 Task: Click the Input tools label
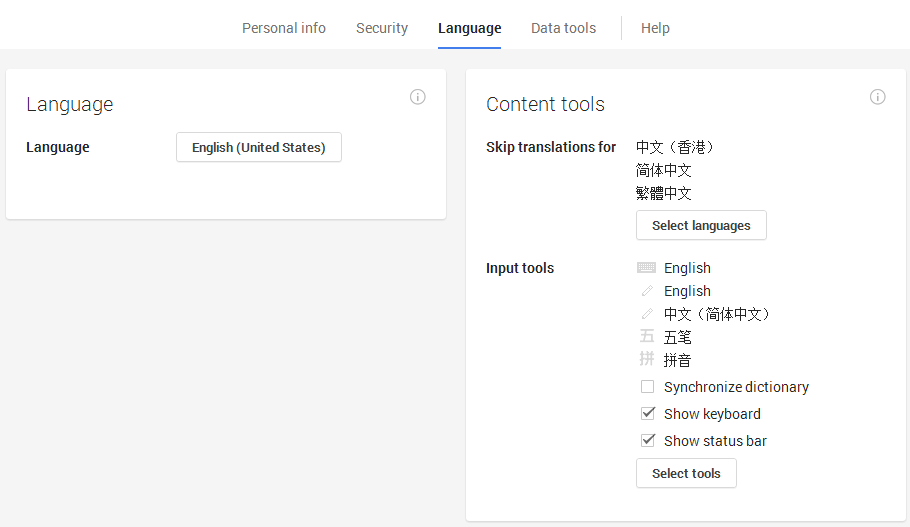pyautogui.click(x=520, y=268)
